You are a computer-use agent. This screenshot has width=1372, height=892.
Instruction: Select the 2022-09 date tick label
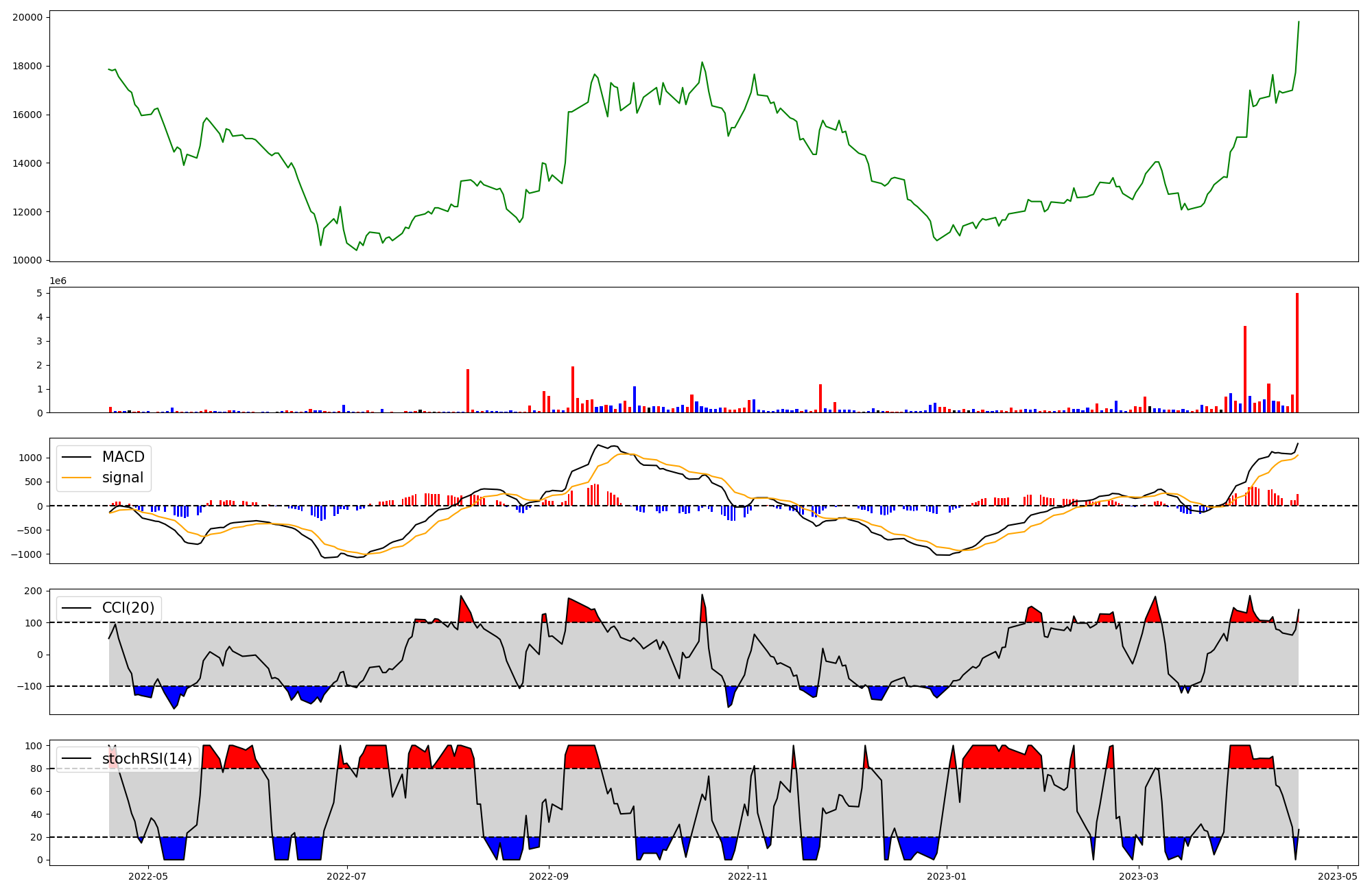(549, 876)
